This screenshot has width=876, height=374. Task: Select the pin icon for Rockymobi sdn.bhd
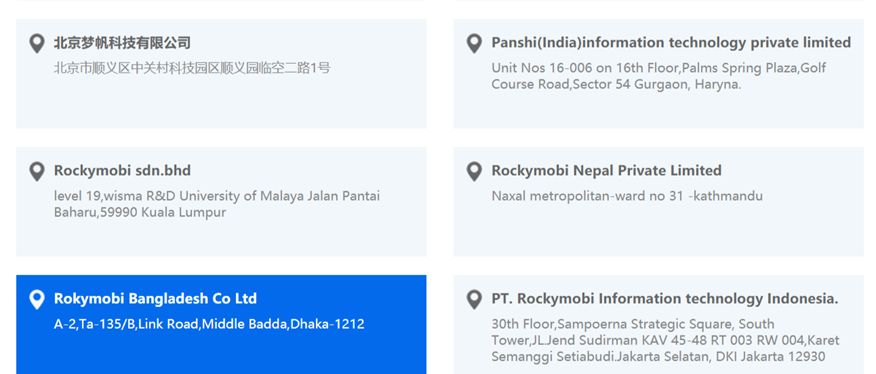tap(37, 172)
